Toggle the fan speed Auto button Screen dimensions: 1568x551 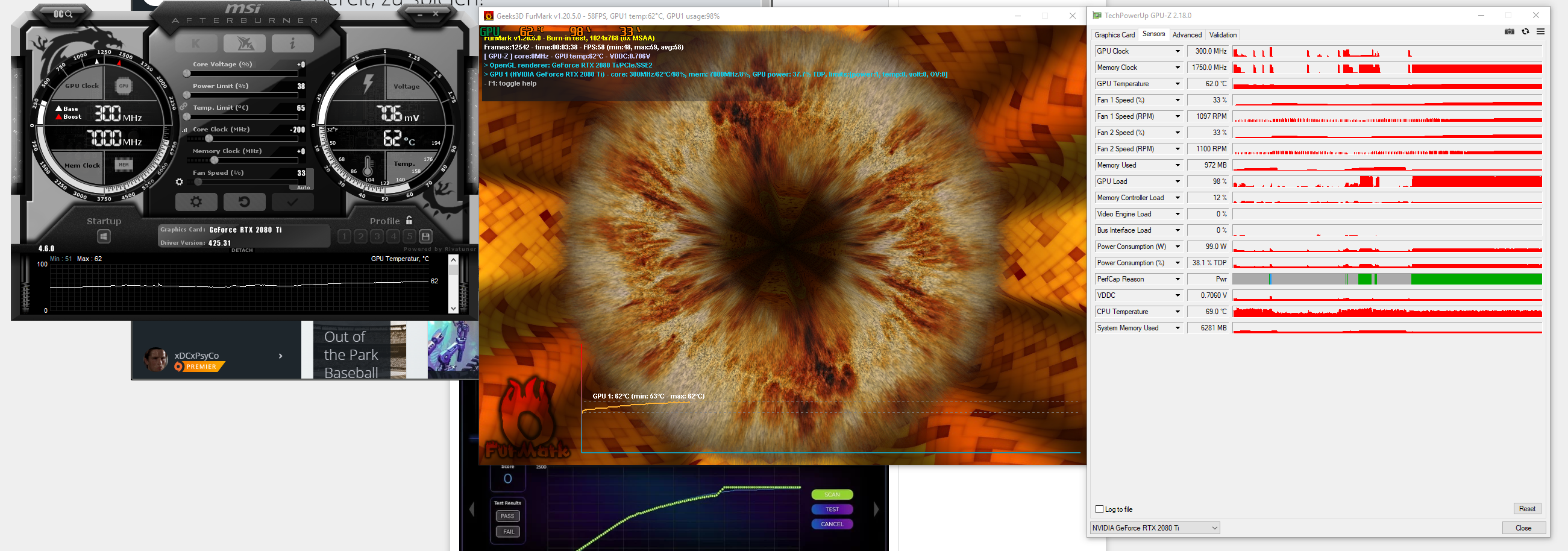pos(303,187)
